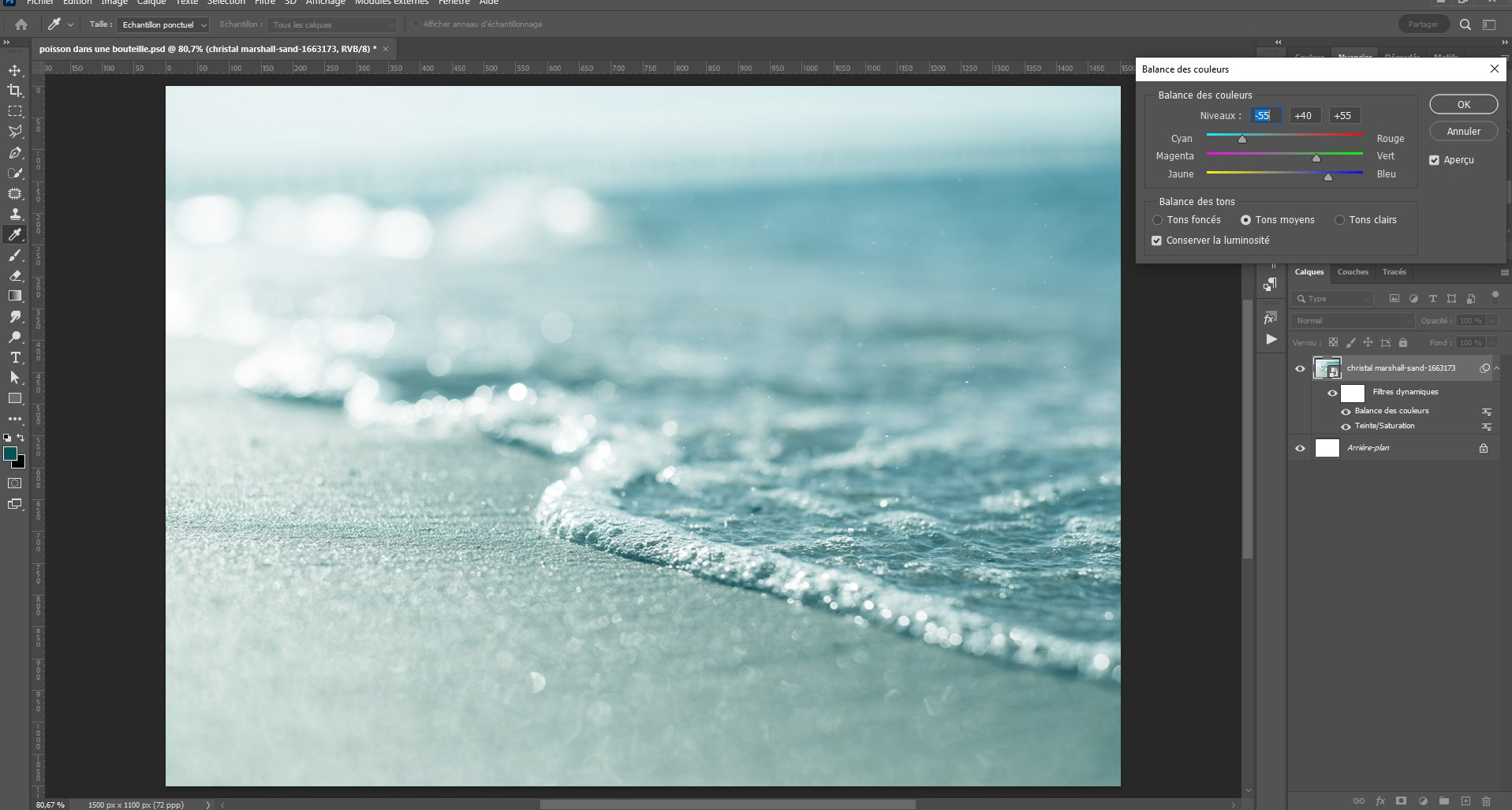Open eyedropper tool preset picker arrow
The image size is (1512, 810).
[70, 24]
